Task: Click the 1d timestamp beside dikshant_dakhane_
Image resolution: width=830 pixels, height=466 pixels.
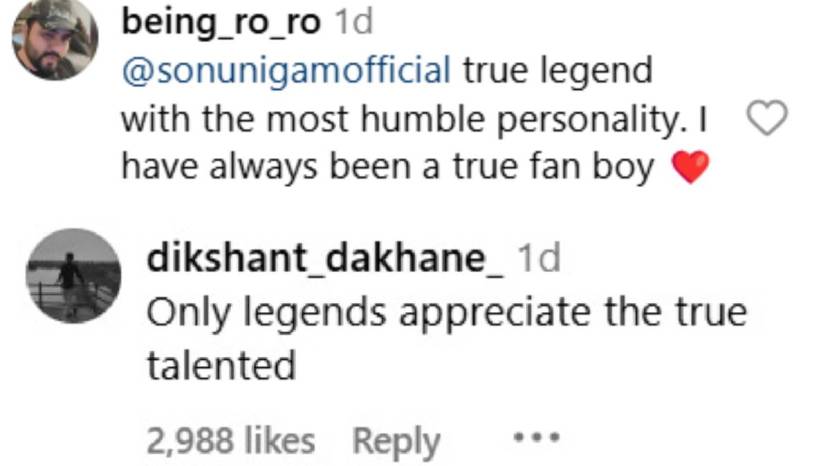Action: (538, 258)
